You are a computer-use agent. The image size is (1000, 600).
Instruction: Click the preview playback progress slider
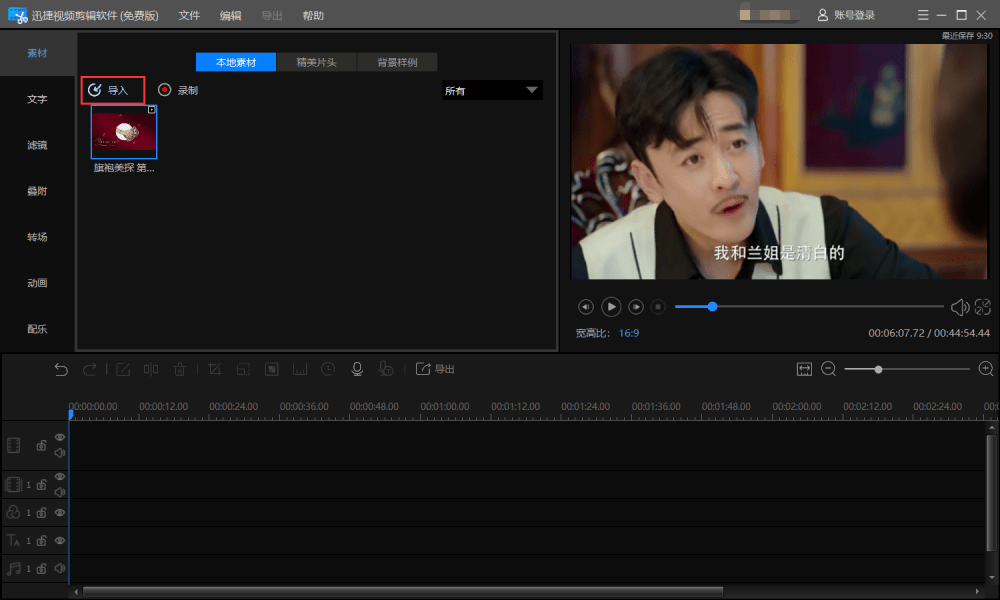click(x=809, y=307)
